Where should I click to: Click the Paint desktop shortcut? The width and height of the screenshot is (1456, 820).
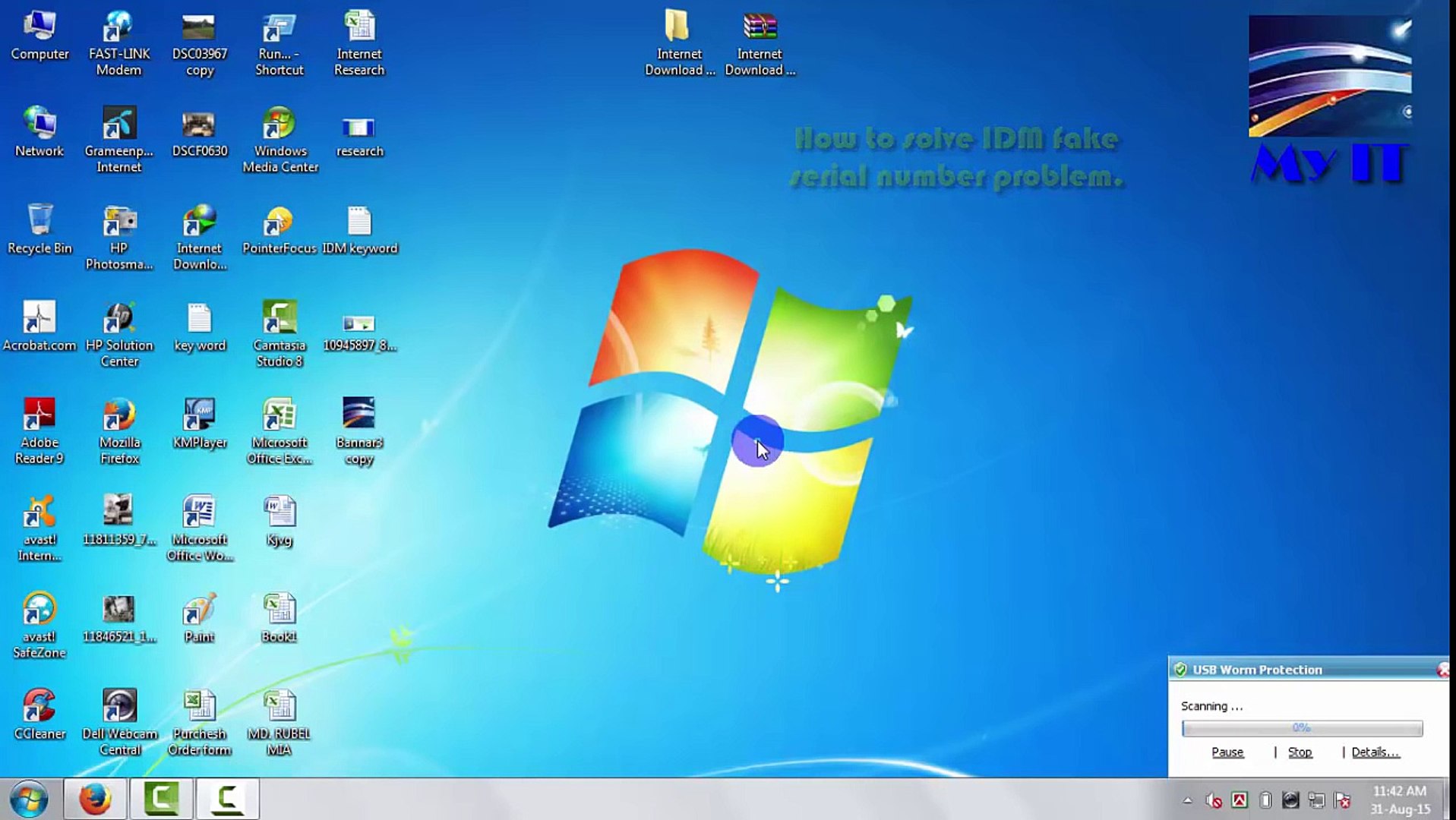coord(200,618)
